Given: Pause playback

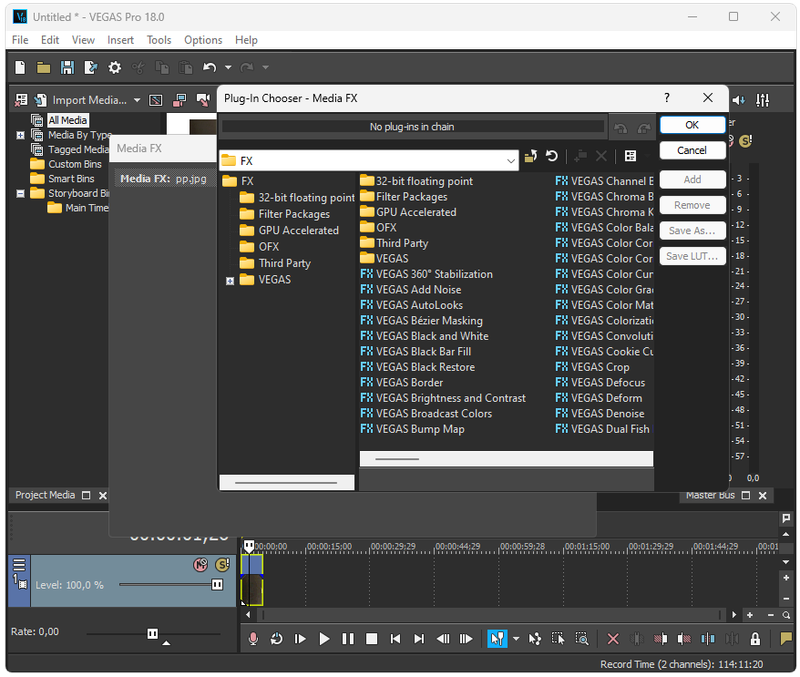Looking at the screenshot, I should pyautogui.click(x=348, y=639).
